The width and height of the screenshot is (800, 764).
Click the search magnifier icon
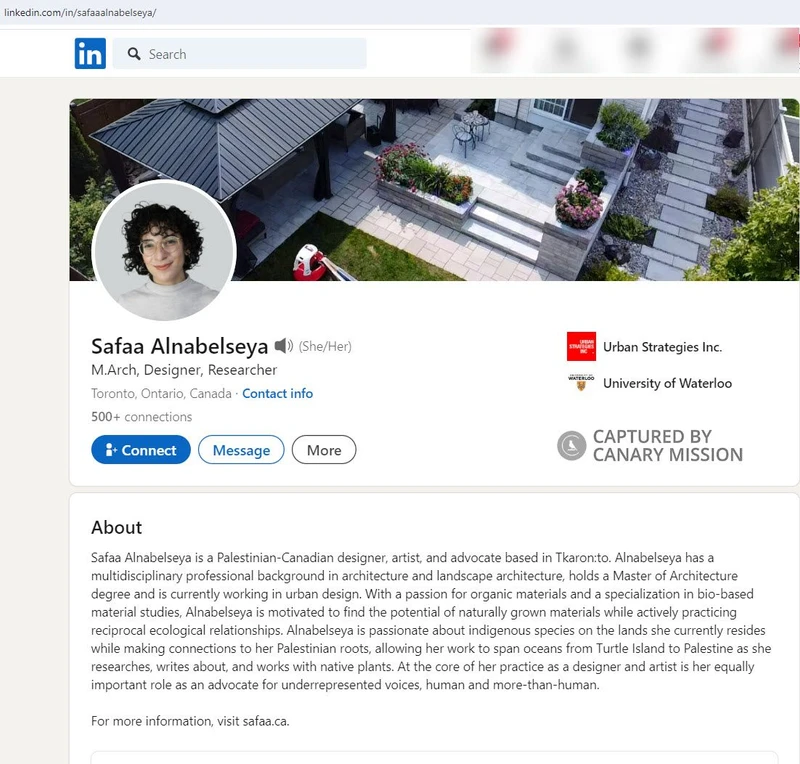134,54
